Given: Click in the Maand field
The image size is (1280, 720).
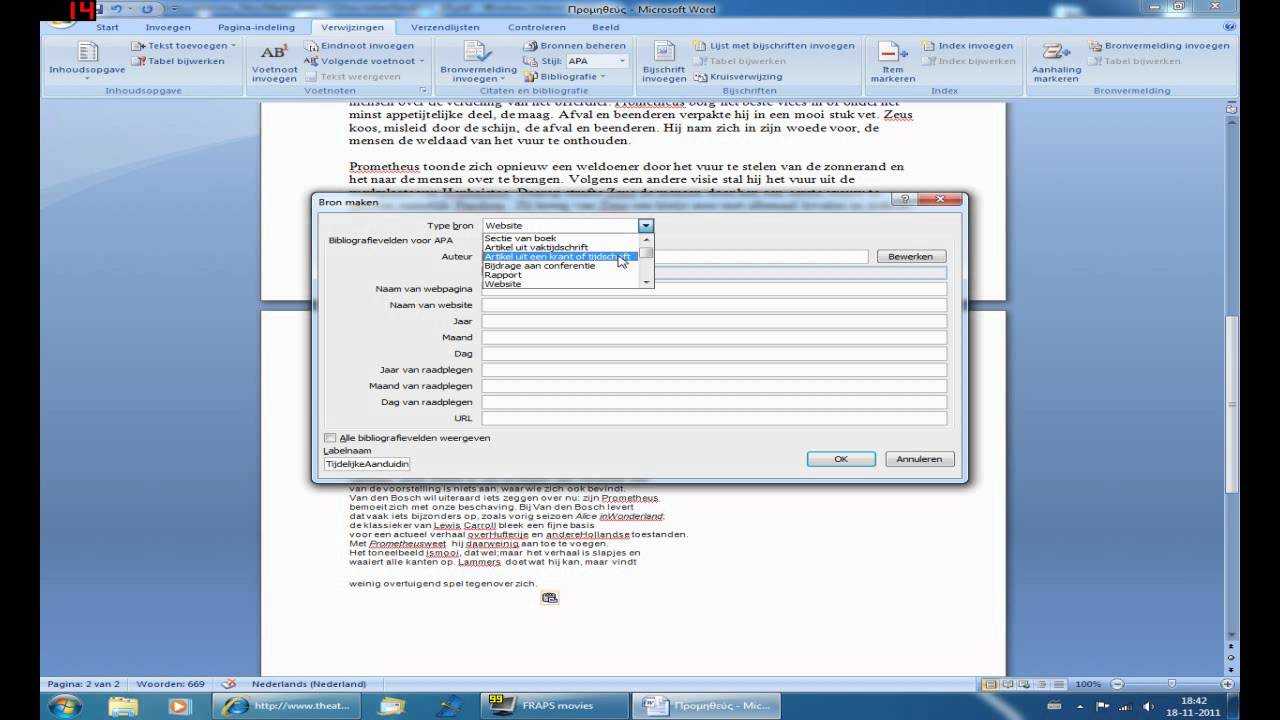Looking at the screenshot, I should tap(714, 338).
